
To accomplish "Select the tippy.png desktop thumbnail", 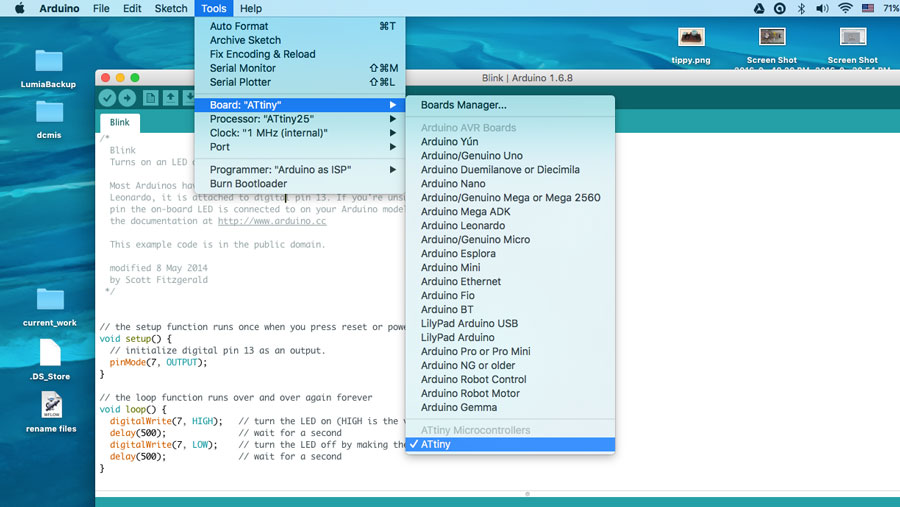I will pos(690,37).
